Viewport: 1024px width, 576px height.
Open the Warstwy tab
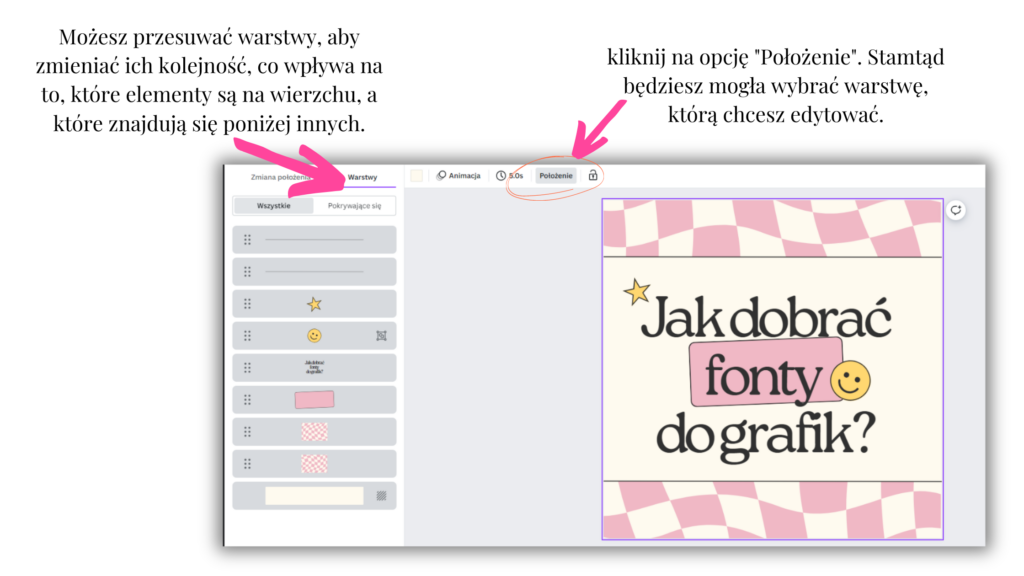tap(362, 177)
